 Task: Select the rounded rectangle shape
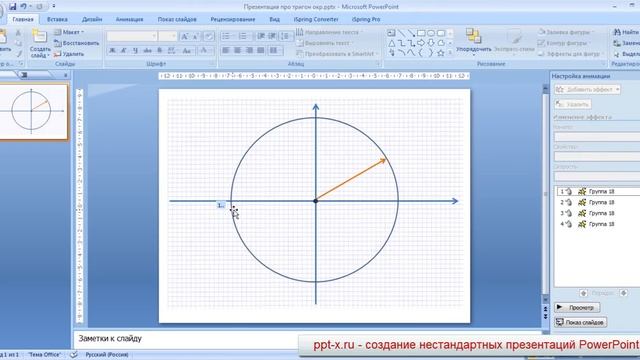(441, 33)
